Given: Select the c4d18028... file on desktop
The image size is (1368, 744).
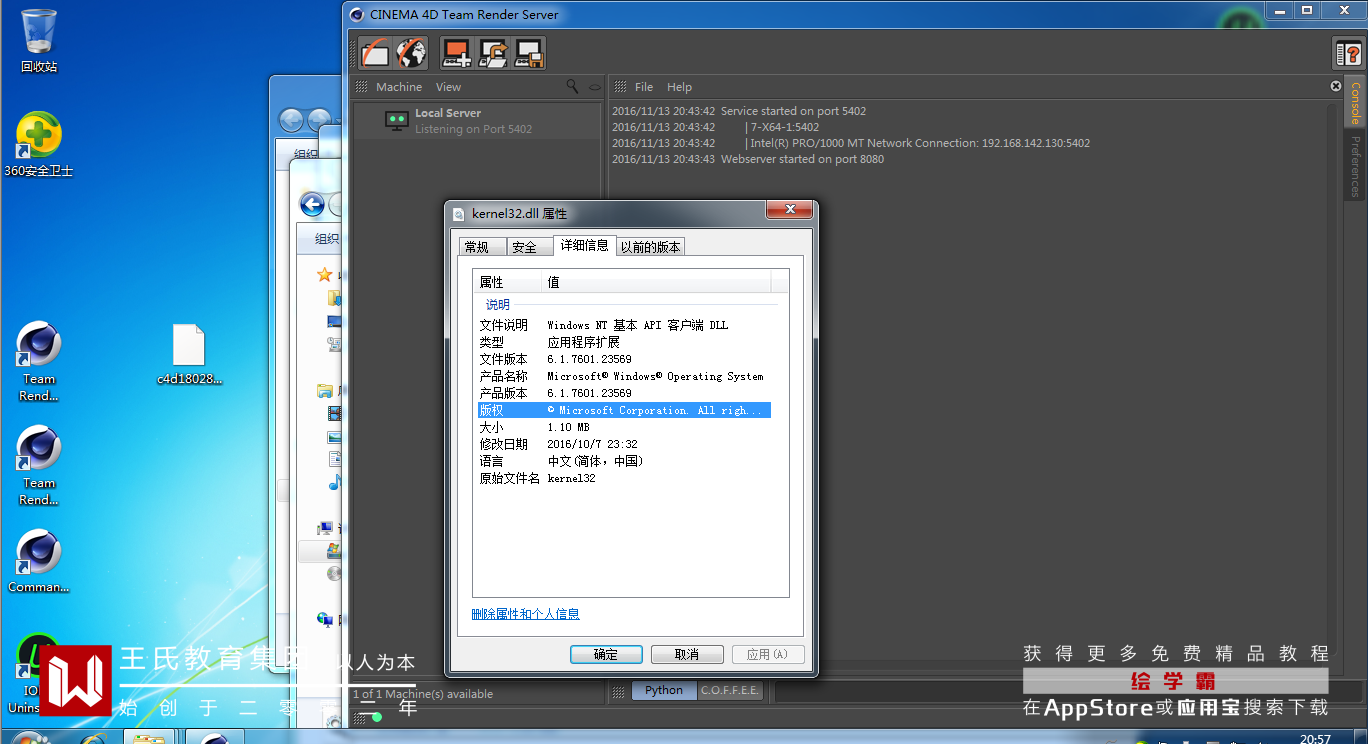Looking at the screenshot, I should coord(189,355).
